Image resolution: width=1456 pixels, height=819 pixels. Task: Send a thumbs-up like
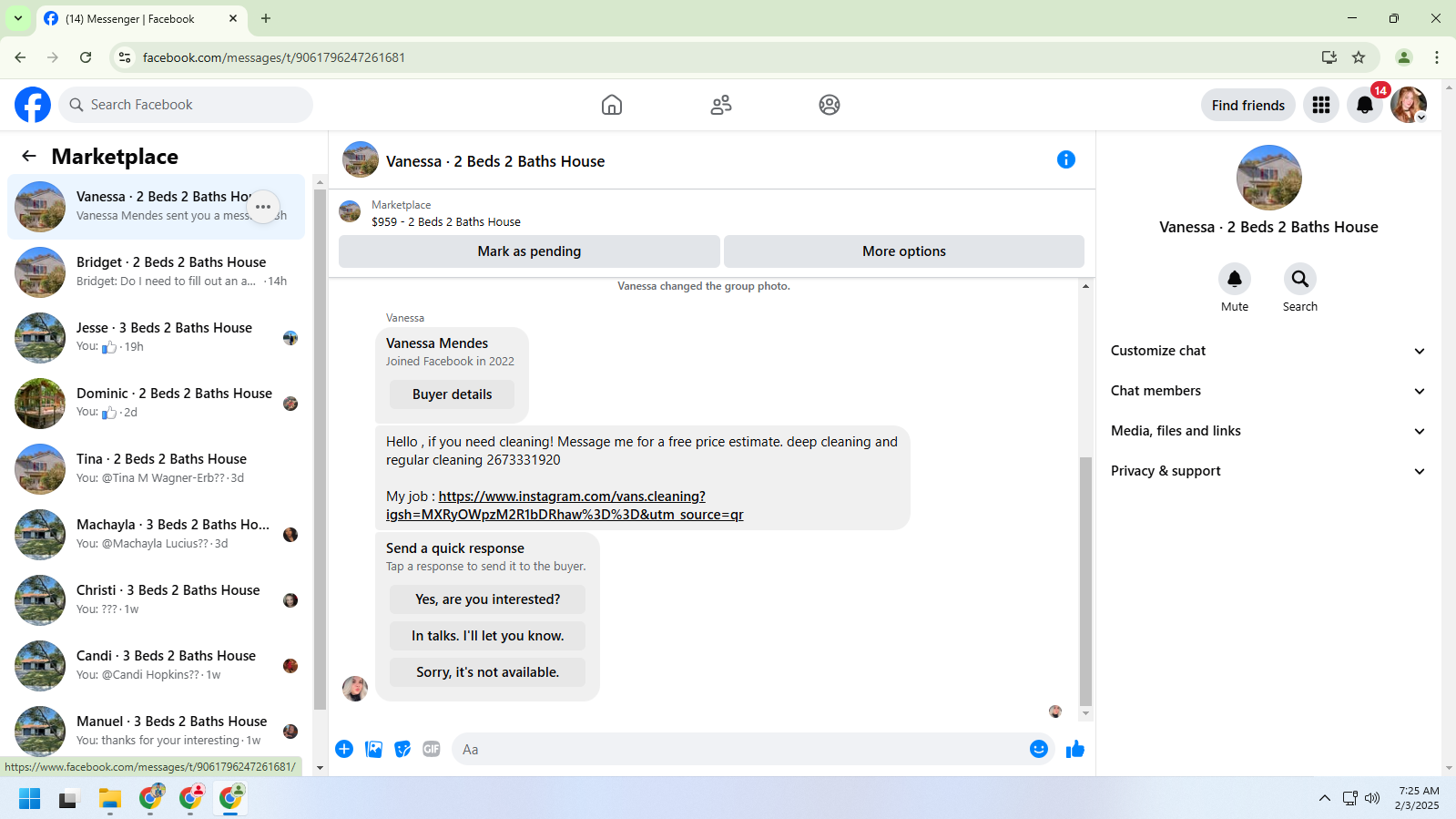pyautogui.click(x=1074, y=749)
